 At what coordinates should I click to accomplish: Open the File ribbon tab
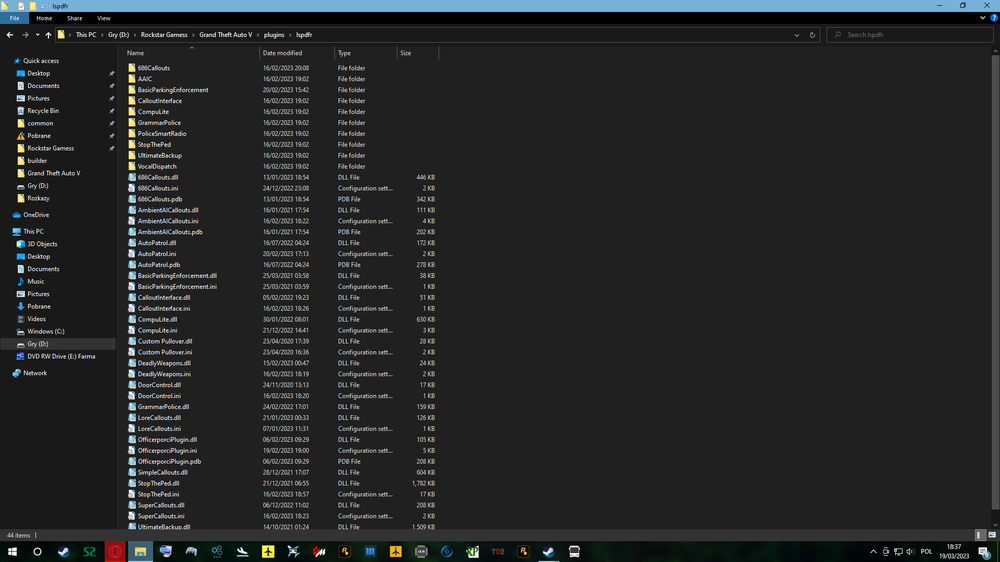pos(14,18)
